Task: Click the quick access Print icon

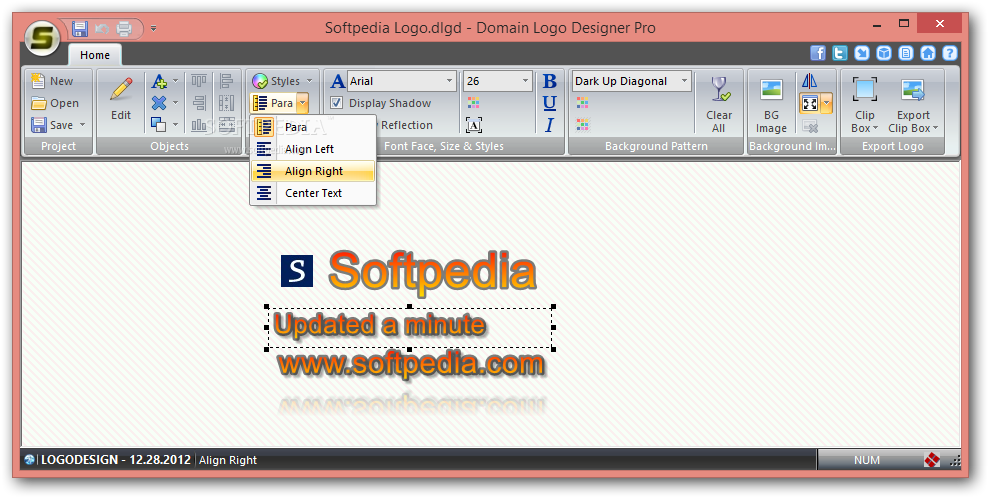Action: pyautogui.click(x=124, y=28)
